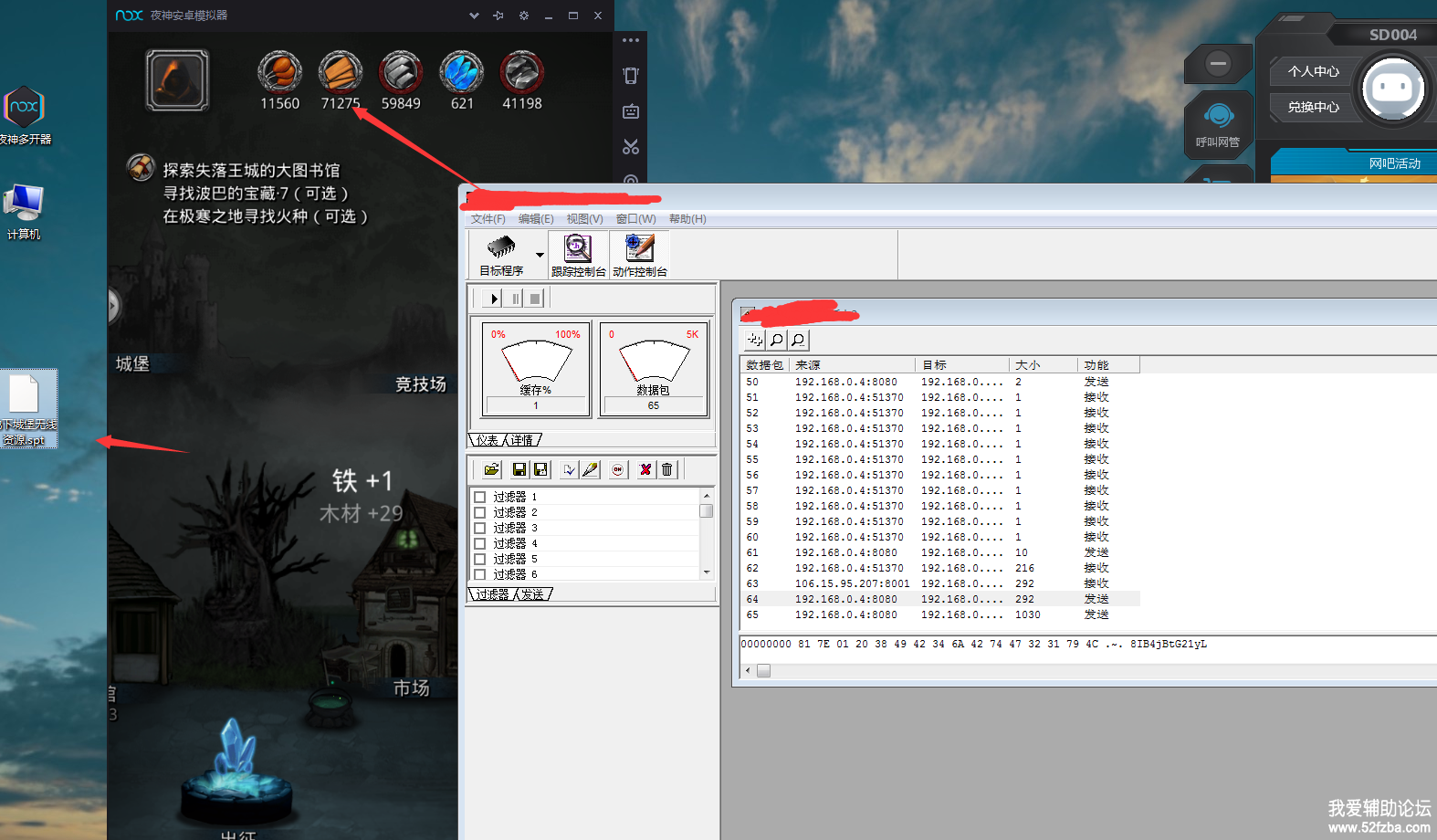Click the filter list scroll down arrow
Image resolution: width=1437 pixels, height=840 pixels.
coord(706,572)
